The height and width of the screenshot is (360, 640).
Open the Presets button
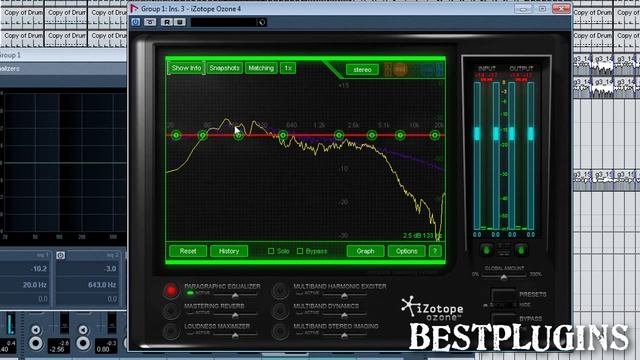pos(504,295)
